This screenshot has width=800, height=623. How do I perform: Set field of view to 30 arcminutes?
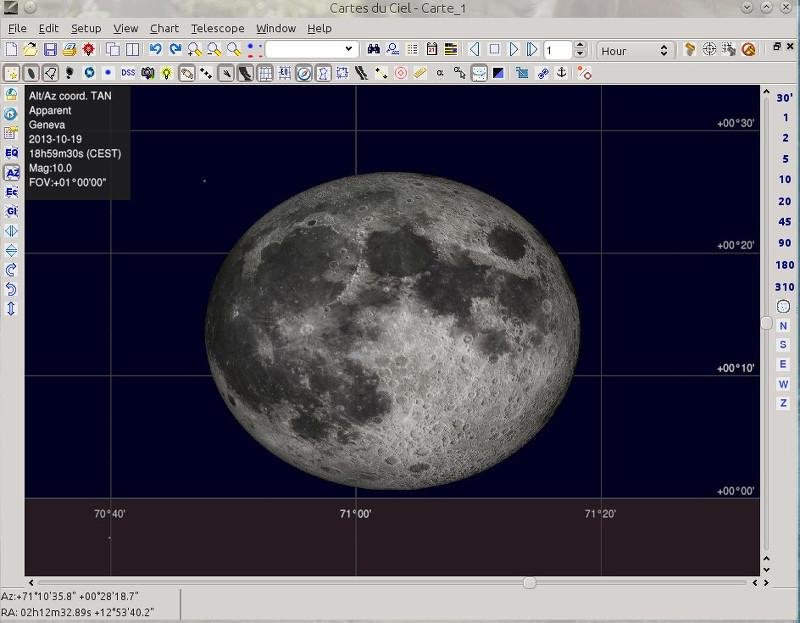click(784, 98)
